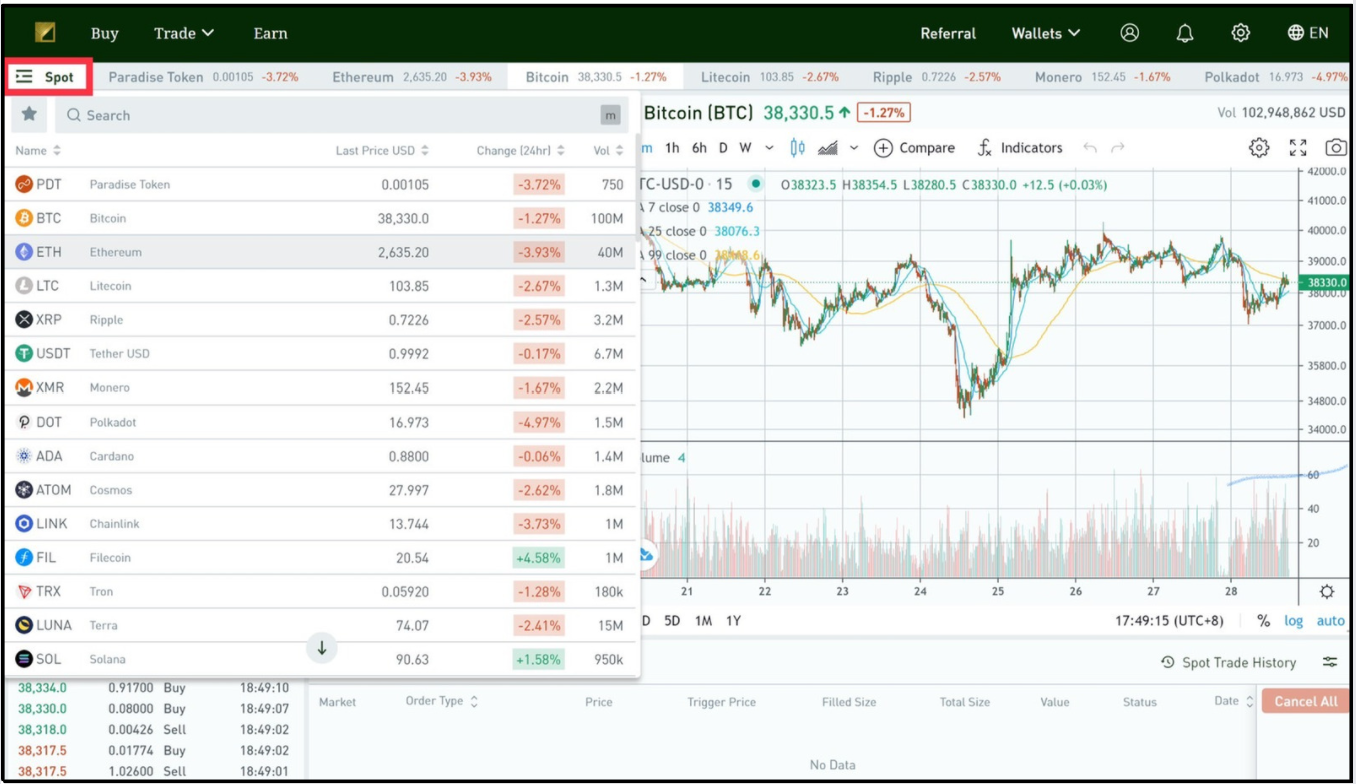This screenshot has width=1356, height=784.
Task: Open the header settings gear icon
Action: (1240, 33)
